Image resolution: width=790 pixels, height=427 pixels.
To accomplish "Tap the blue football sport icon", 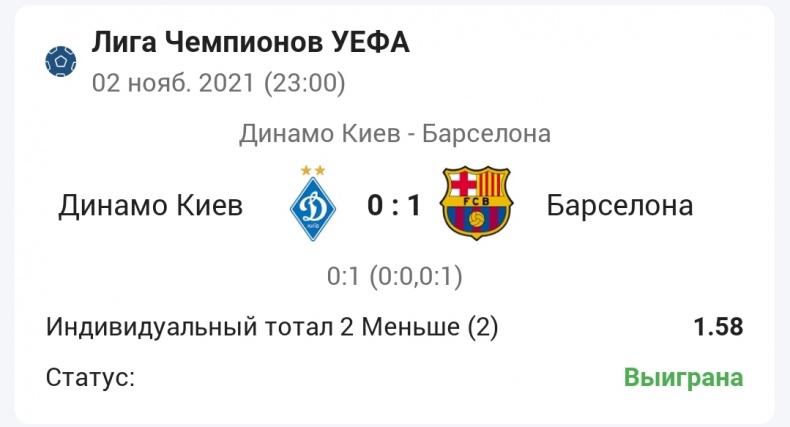I will pos(60,61).
